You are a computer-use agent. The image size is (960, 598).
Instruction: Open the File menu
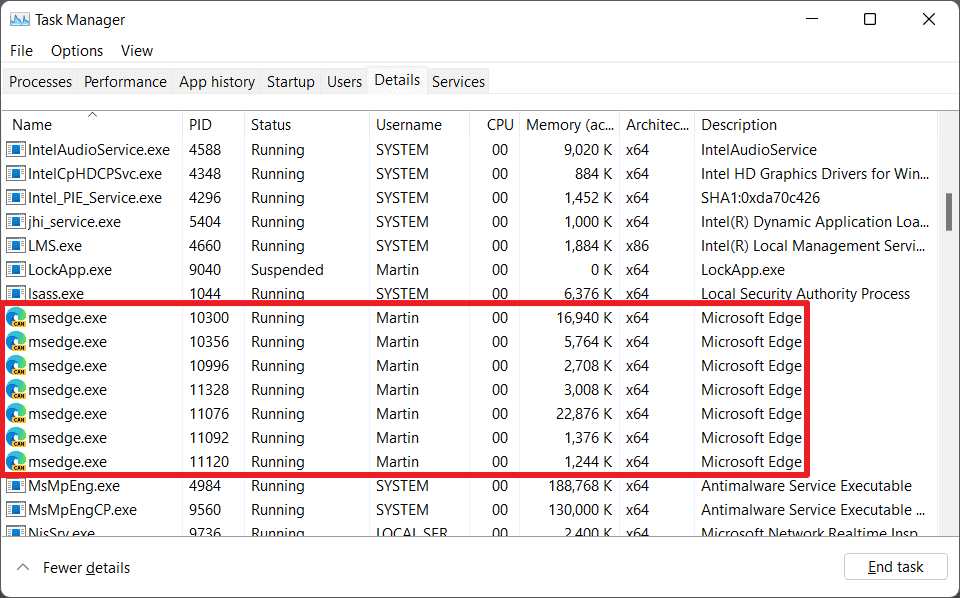(x=21, y=50)
